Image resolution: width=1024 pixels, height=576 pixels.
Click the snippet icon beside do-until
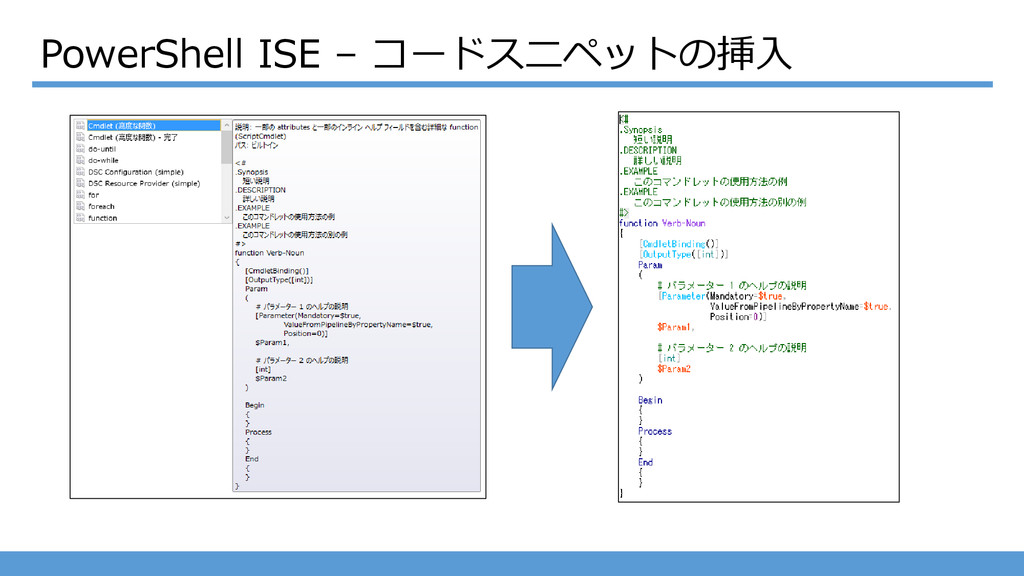coord(80,149)
